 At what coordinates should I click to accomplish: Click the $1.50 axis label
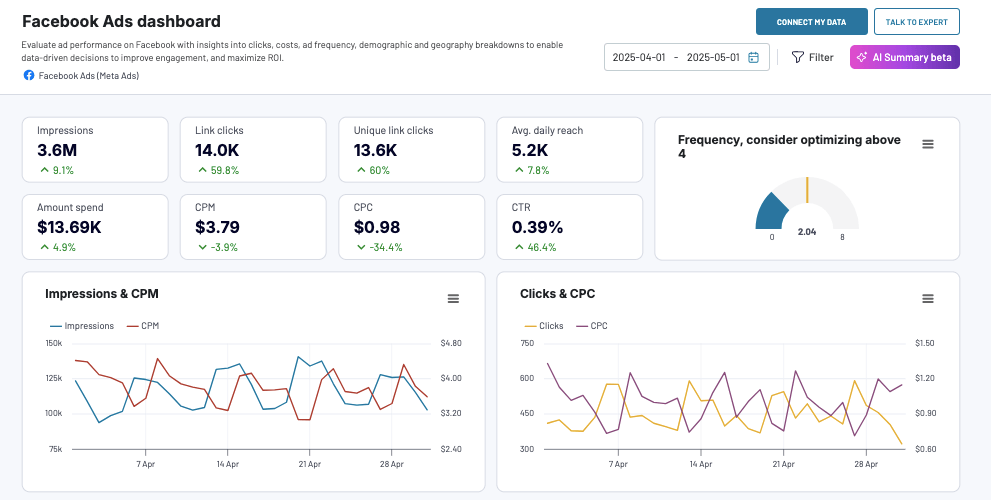point(926,343)
